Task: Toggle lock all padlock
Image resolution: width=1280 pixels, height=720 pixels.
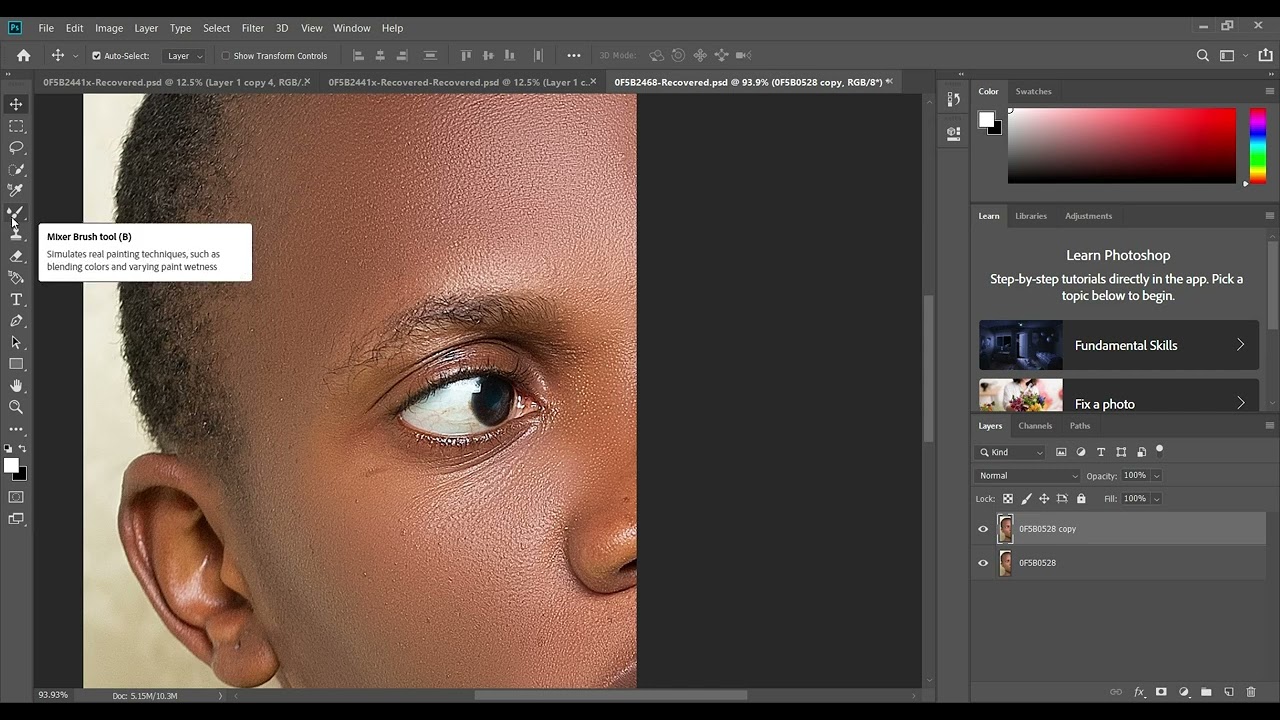Action: pyautogui.click(x=1081, y=498)
